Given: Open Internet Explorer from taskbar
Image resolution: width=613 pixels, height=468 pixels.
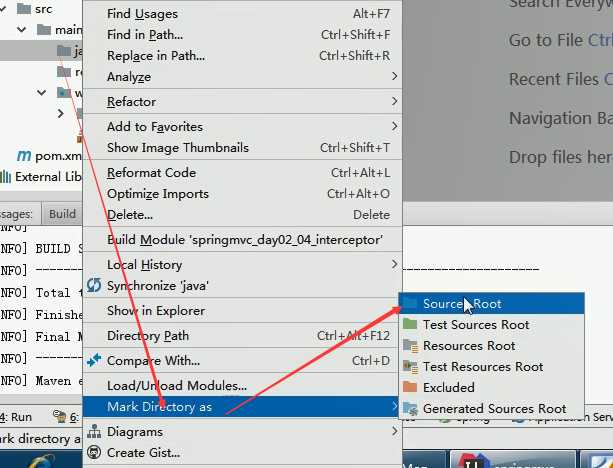Looking at the screenshot, I should 41,461.
